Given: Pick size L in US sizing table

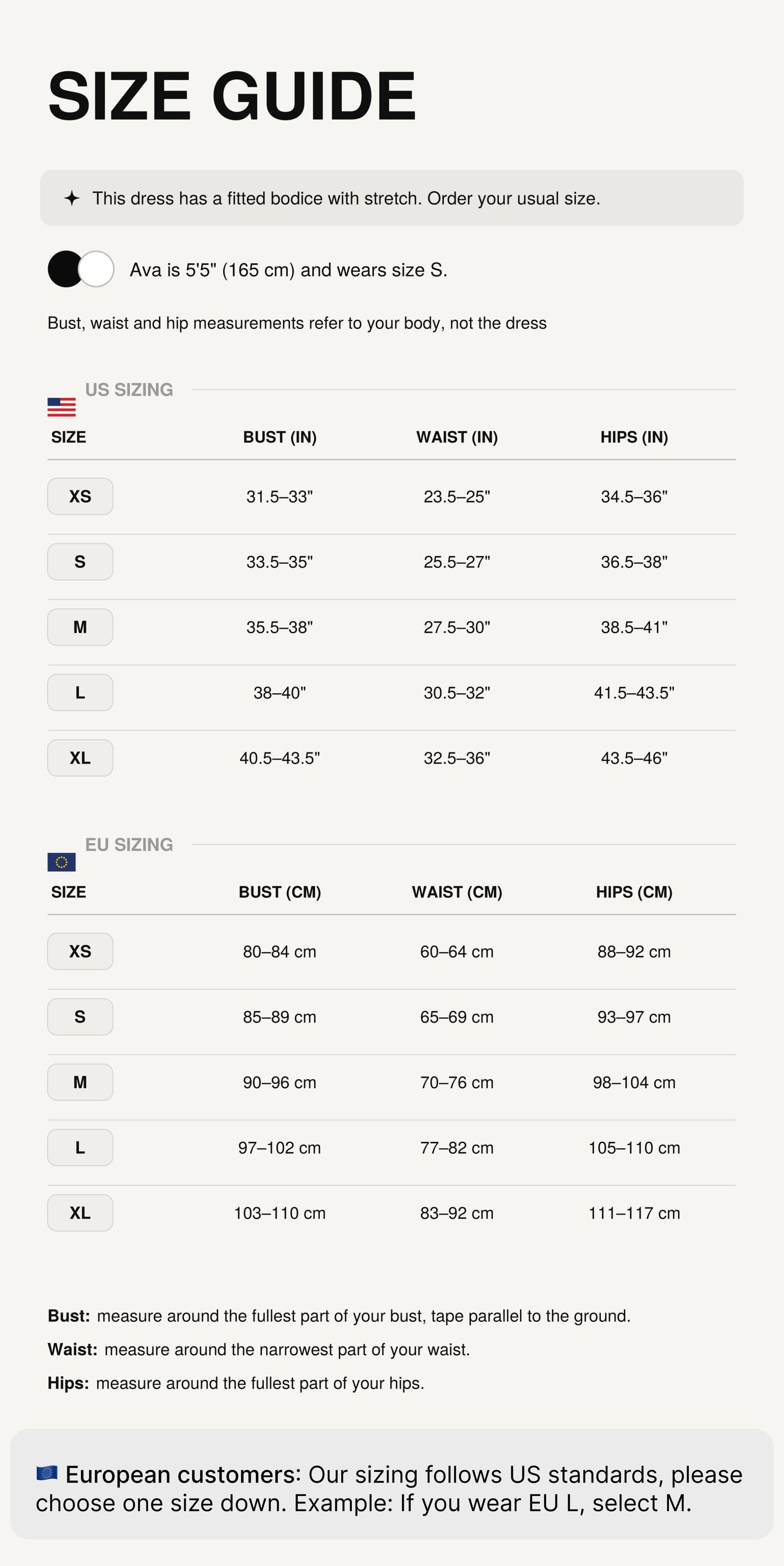Looking at the screenshot, I should [80, 692].
